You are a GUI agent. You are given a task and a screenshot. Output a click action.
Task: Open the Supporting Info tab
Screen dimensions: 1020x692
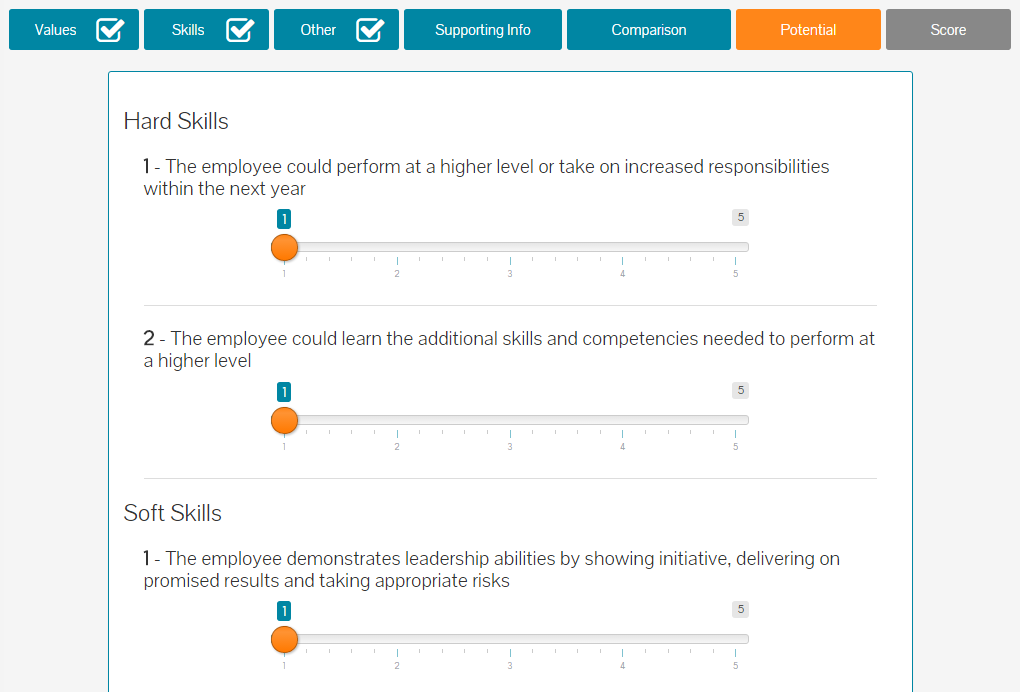tap(483, 29)
